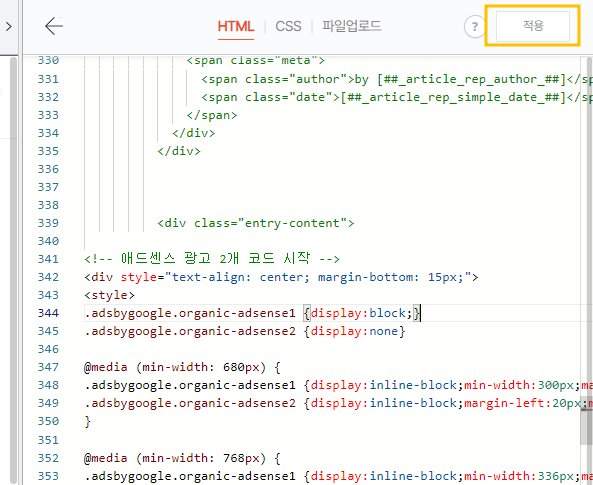593x485 pixels.
Task: Place cursor on div class="entry-content" line
Action: tap(256, 223)
